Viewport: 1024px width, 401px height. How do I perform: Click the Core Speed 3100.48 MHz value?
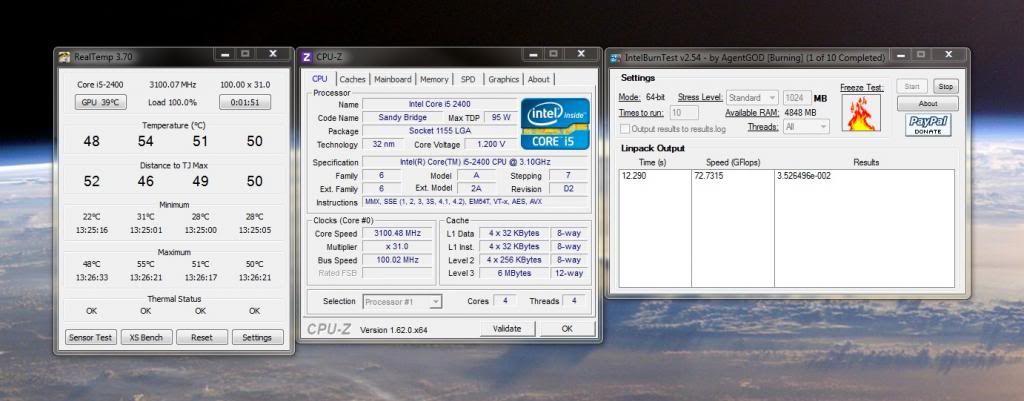point(398,233)
